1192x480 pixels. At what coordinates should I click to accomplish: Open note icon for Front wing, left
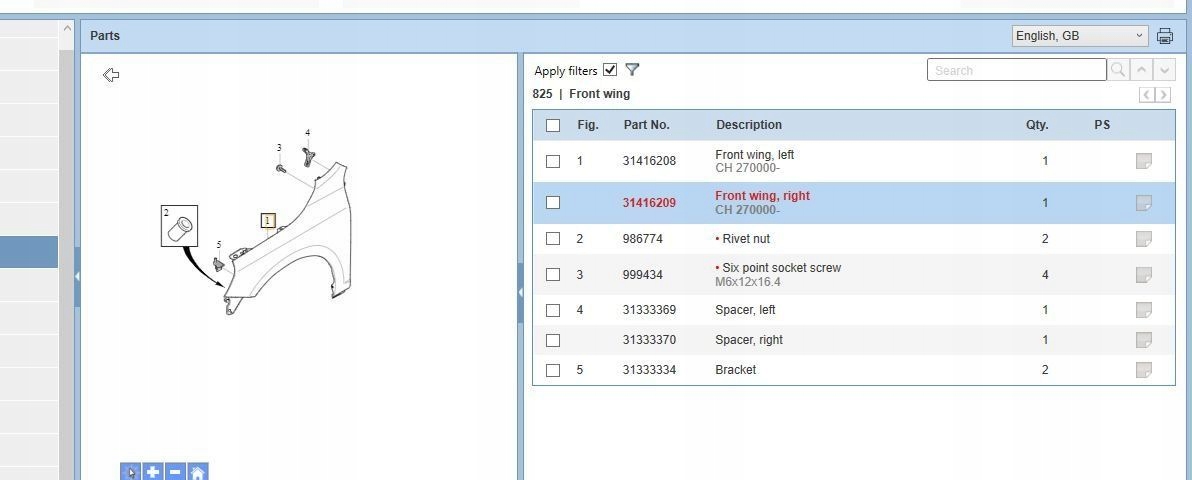pos(1143,161)
